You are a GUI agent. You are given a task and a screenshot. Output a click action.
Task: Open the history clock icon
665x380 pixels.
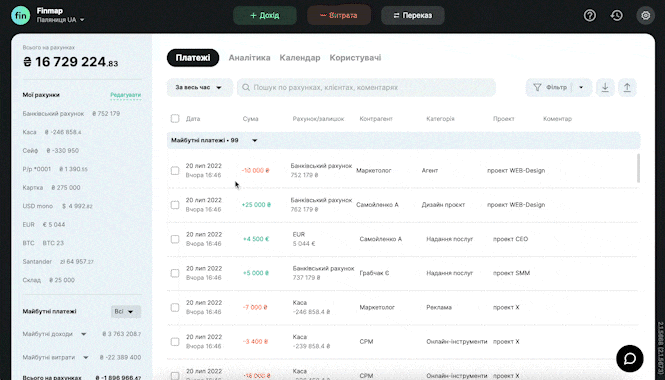(617, 16)
